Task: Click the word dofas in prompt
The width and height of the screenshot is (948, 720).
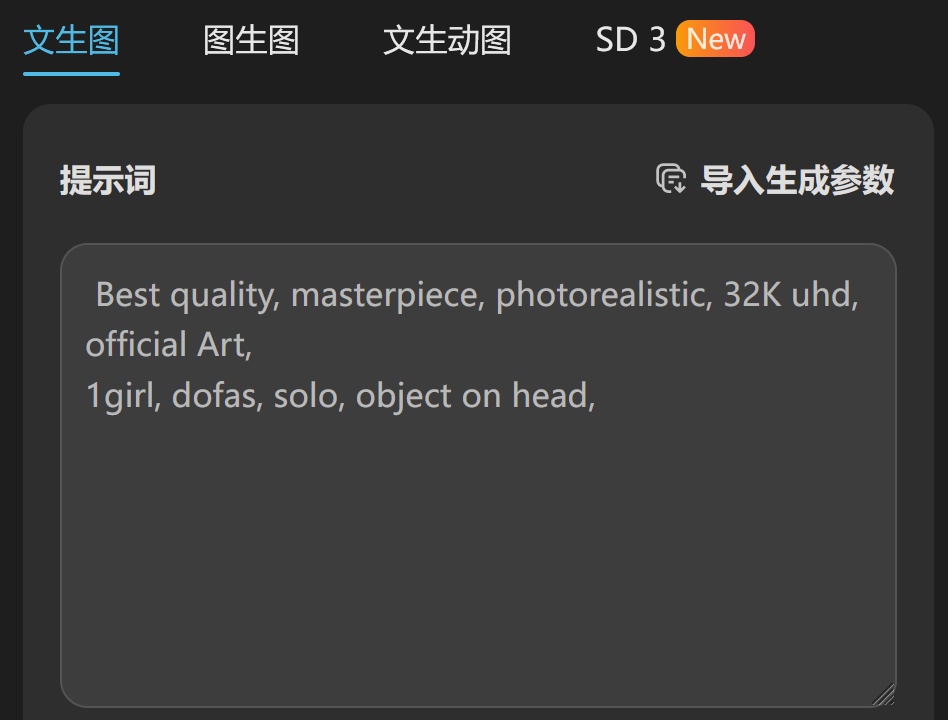Action: [x=217, y=395]
